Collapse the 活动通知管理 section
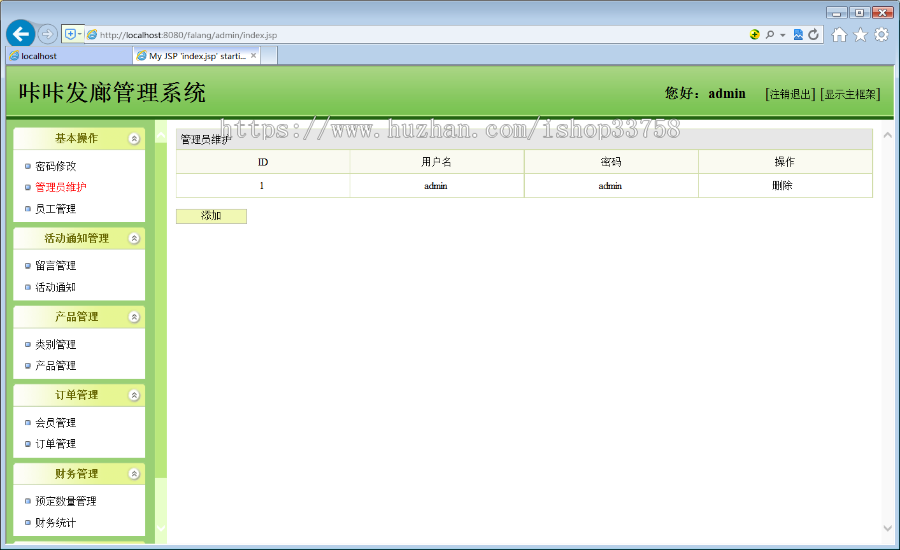 [134, 238]
